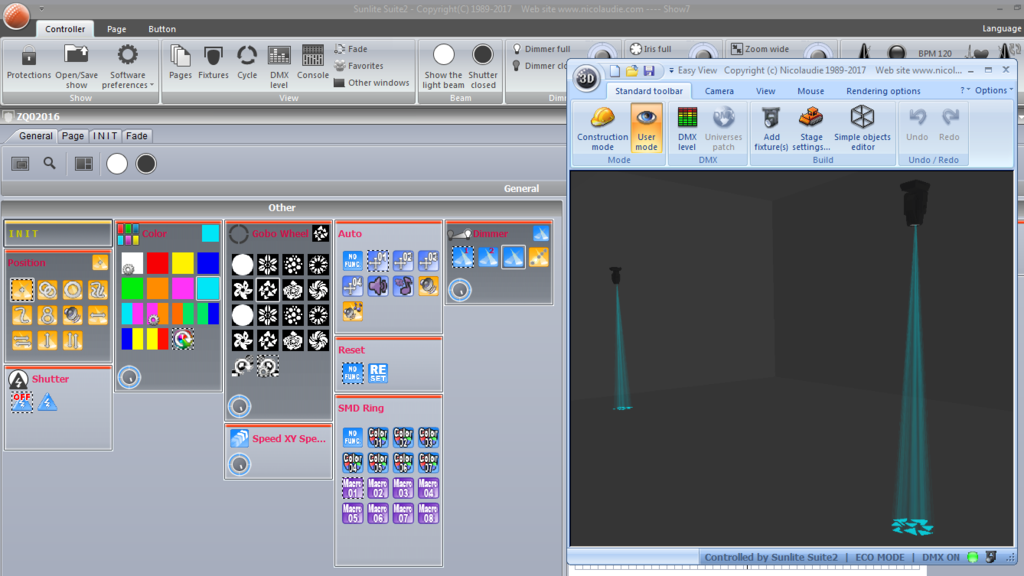Open the Fixtures view icon
The width and height of the screenshot is (1024, 576).
[213, 63]
